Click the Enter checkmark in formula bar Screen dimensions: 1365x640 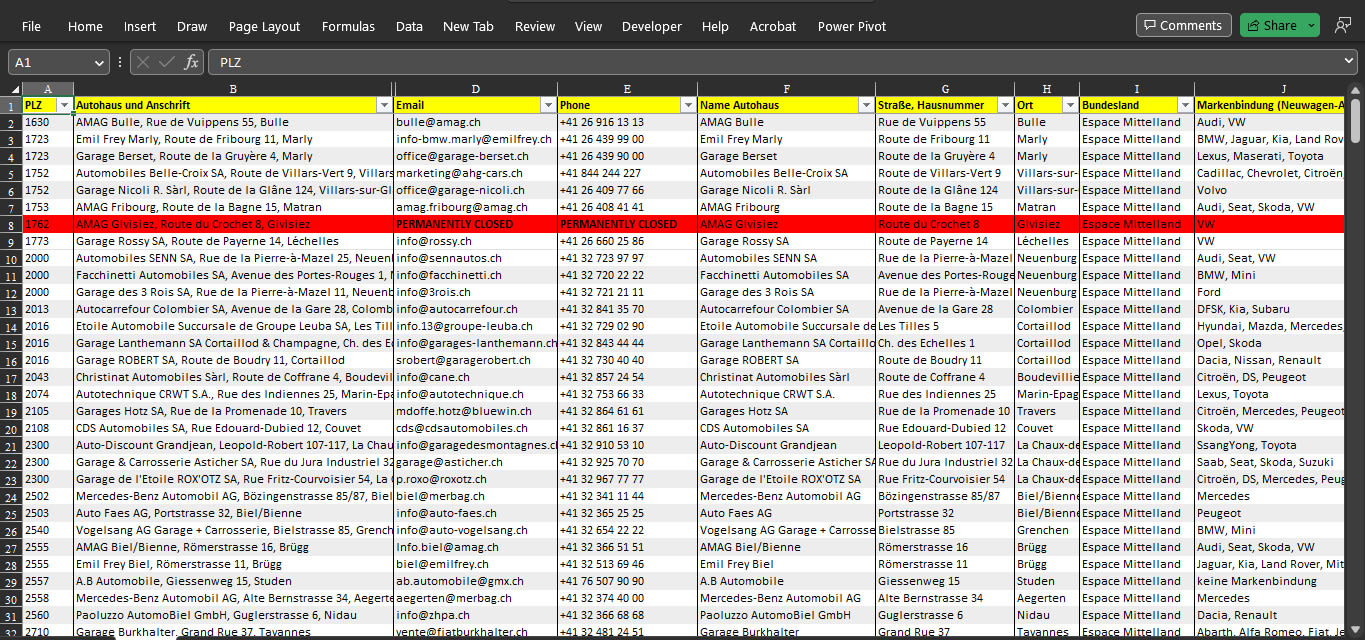point(167,62)
